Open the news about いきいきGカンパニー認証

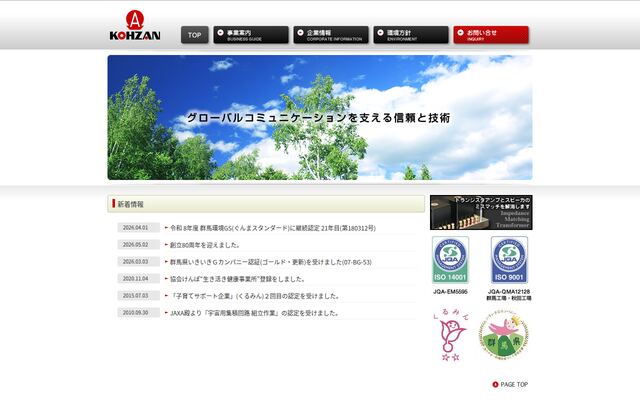click(271, 262)
